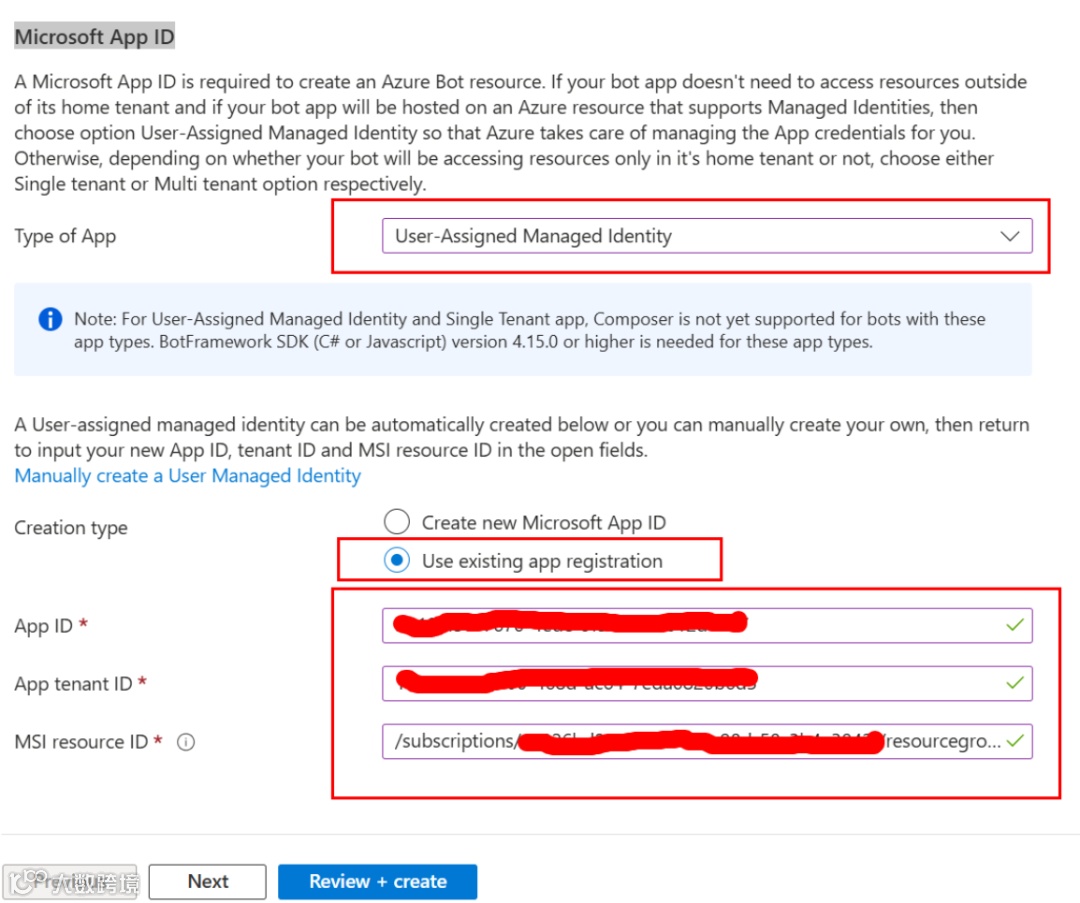
Task: Click the Type of App chevron arrow
Action: pos(1010,236)
